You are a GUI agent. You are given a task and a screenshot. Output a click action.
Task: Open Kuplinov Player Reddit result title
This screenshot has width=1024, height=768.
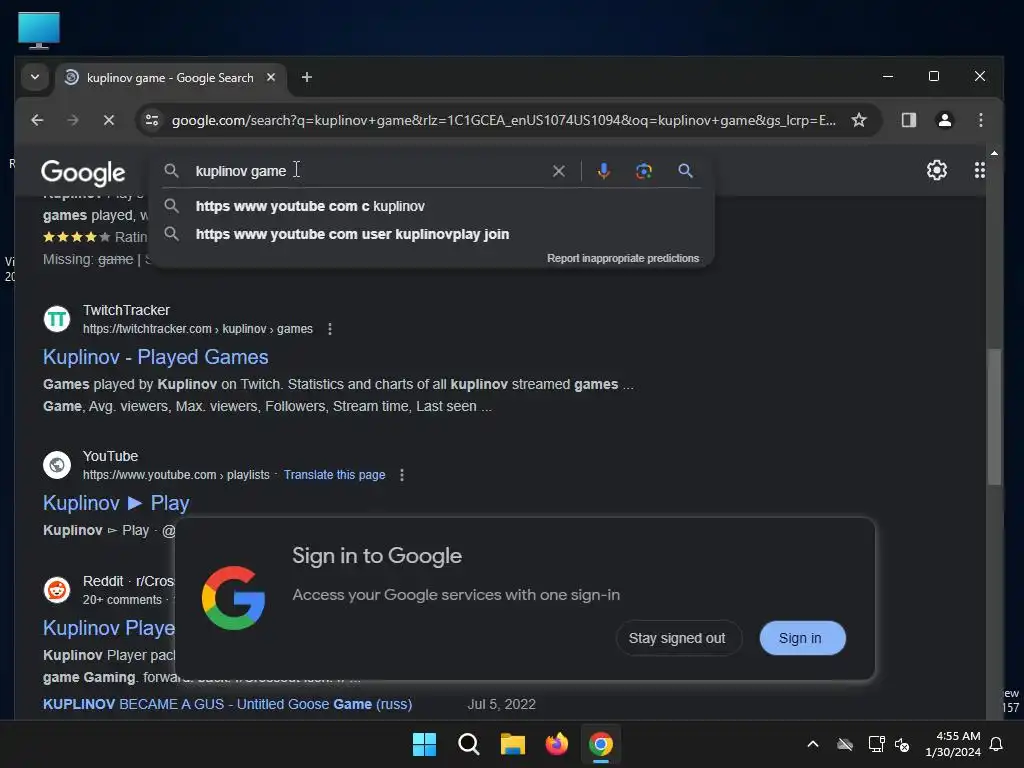(x=108, y=628)
